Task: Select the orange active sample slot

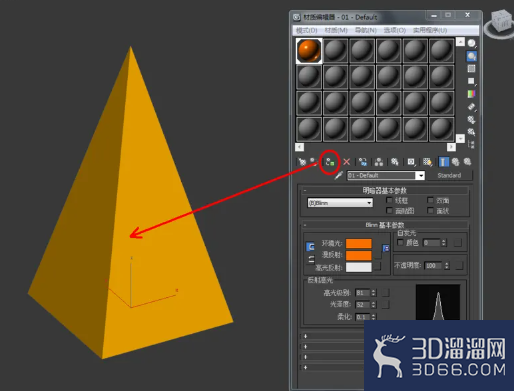Action: click(309, 51)
